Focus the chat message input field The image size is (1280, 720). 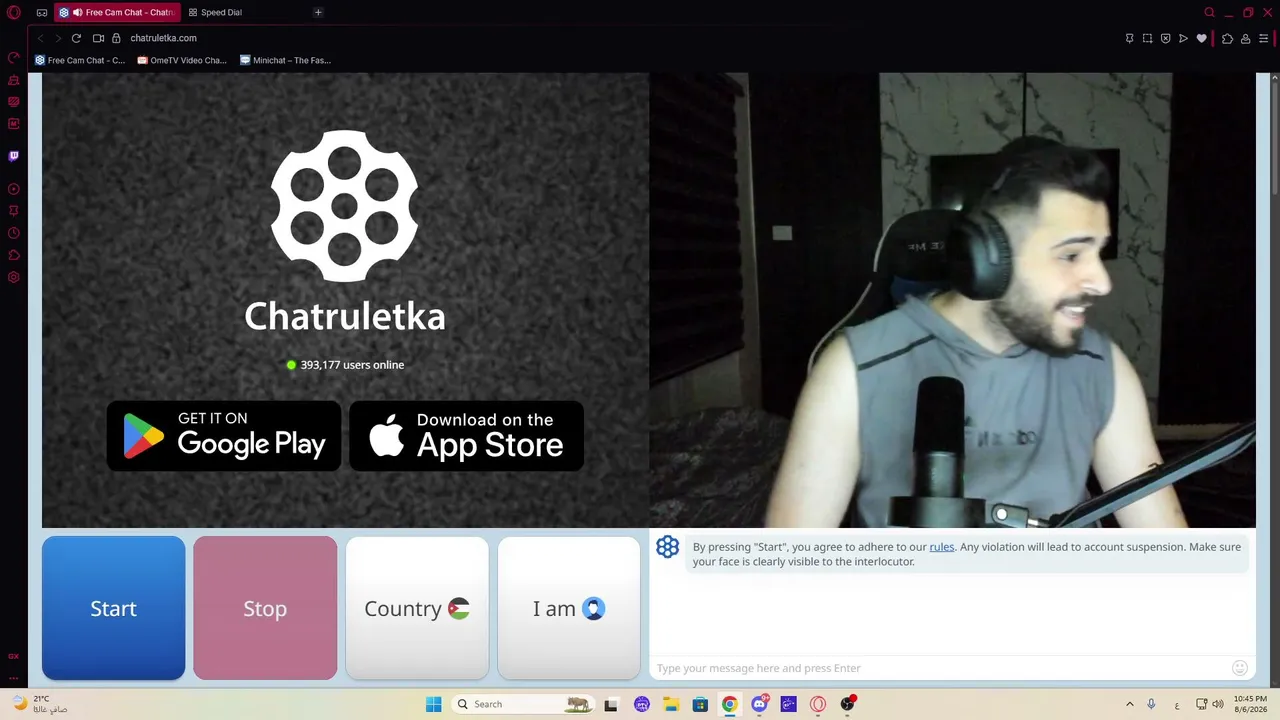point(940,668)
